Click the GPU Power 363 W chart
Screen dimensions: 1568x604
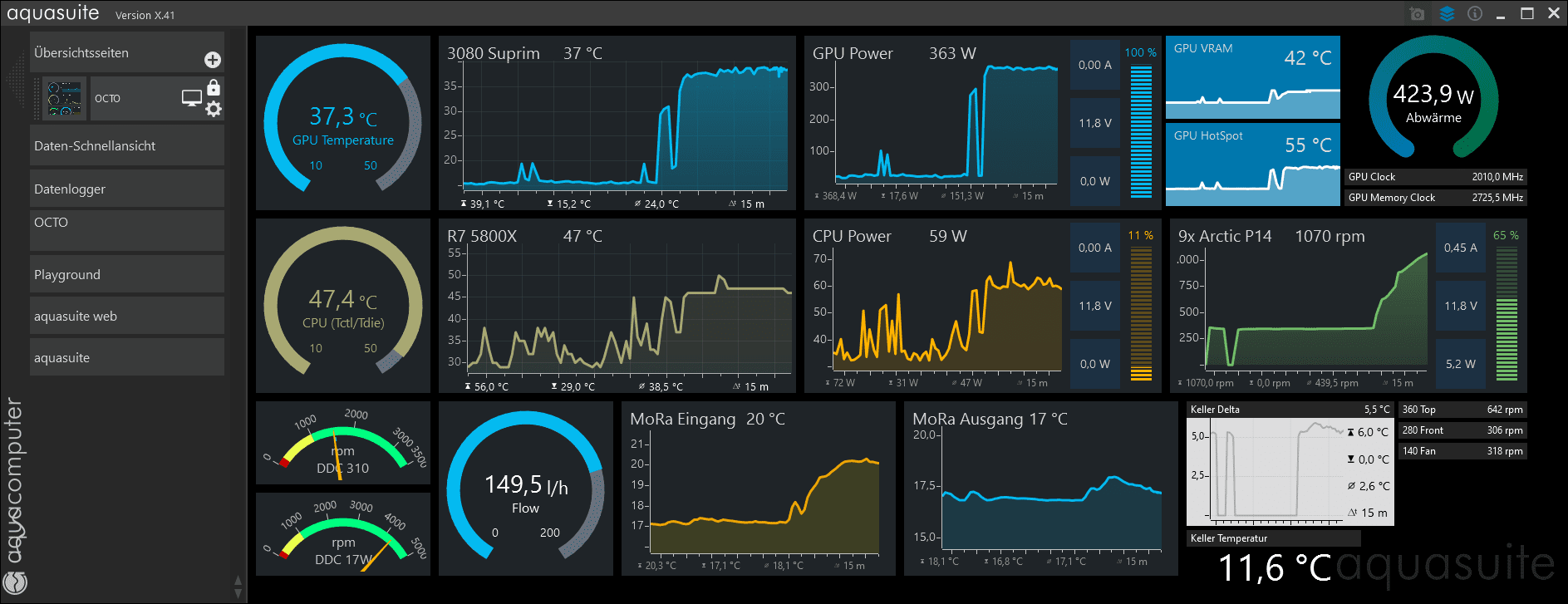pos(936,123)
